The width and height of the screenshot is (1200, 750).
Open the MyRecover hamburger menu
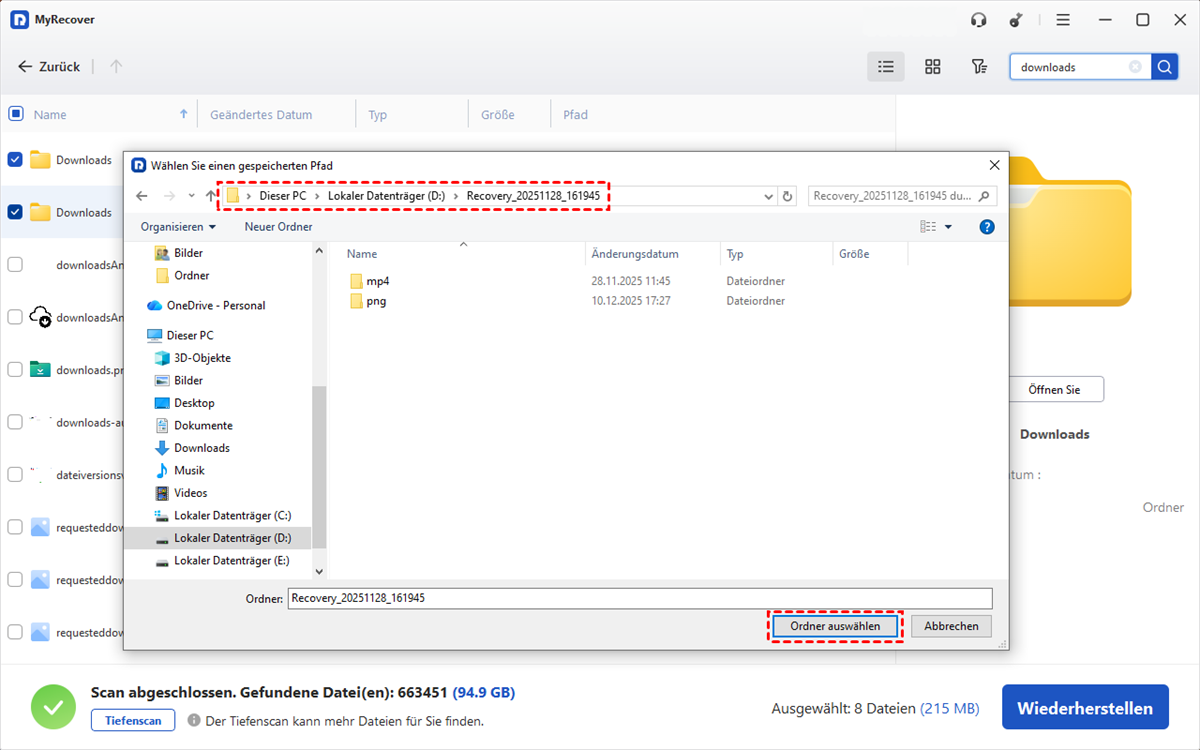pyautogui.click(x=1063, y=20)
